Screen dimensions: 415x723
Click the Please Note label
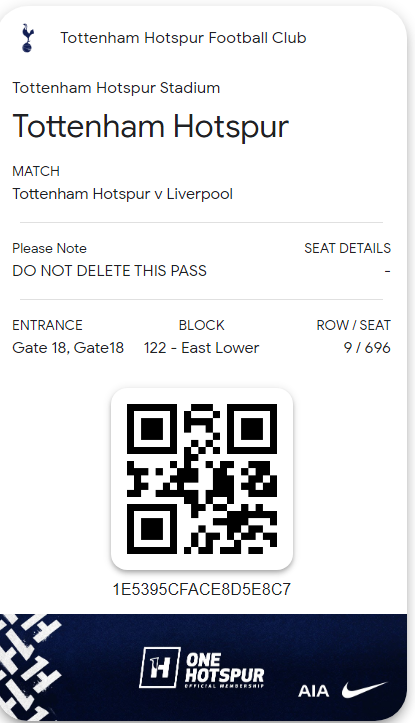click(x=49, y=248)
